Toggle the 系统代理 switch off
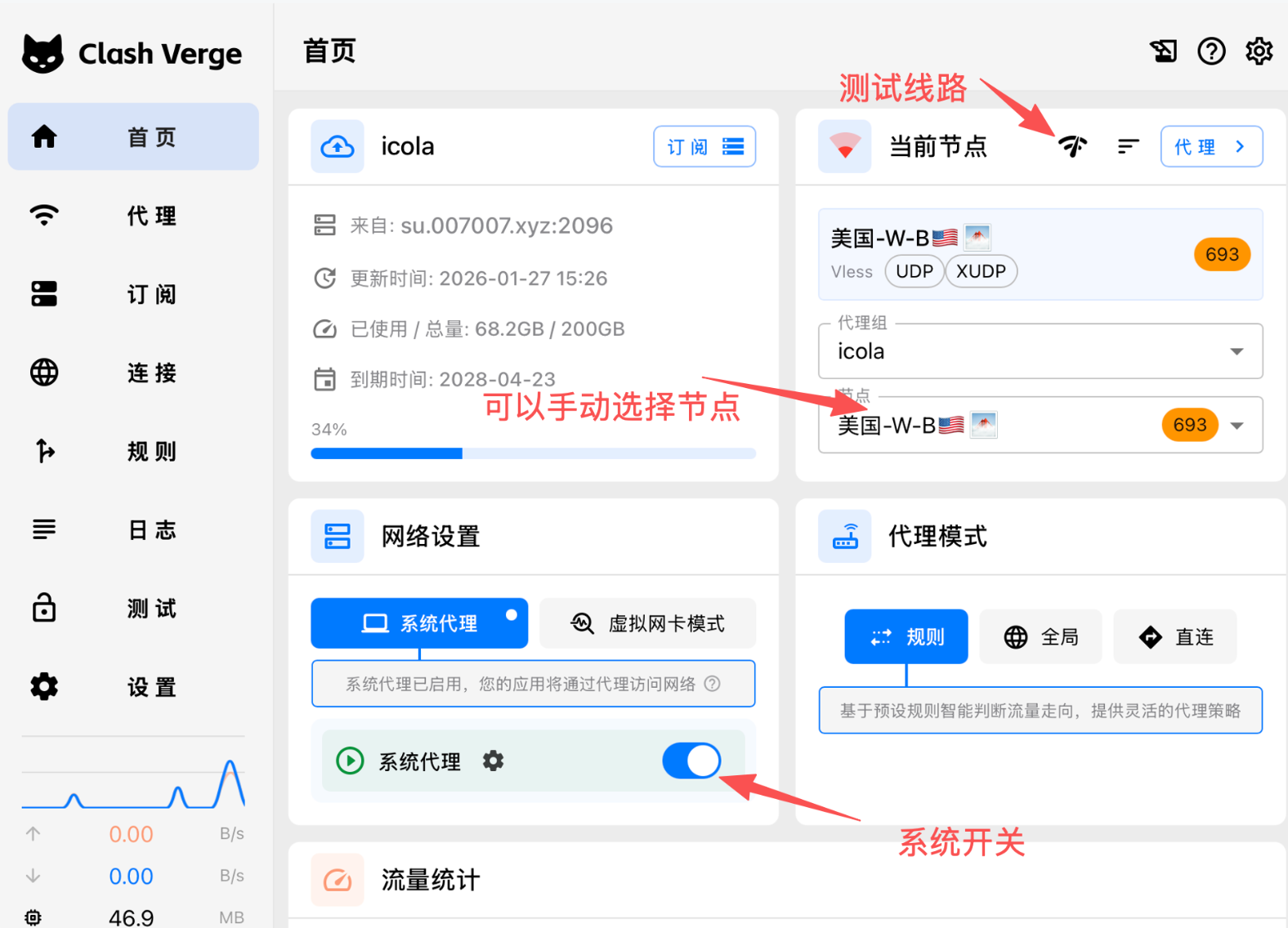This screenshot has width=1288, height=928. (x=691, y=761)
